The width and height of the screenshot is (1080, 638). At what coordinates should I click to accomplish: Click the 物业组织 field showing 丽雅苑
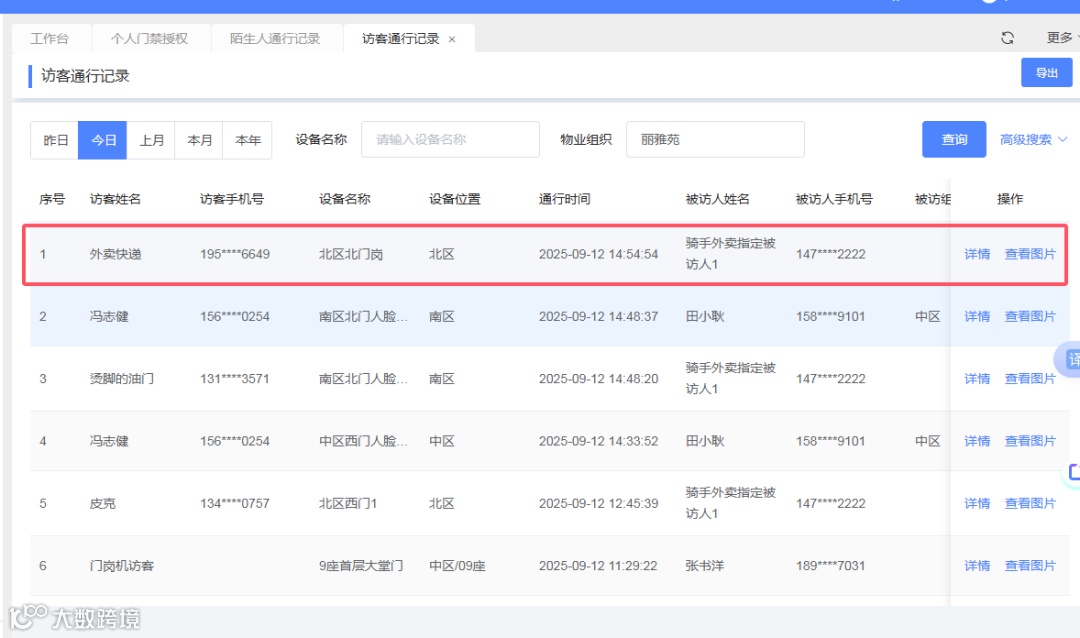click(715, 140)
